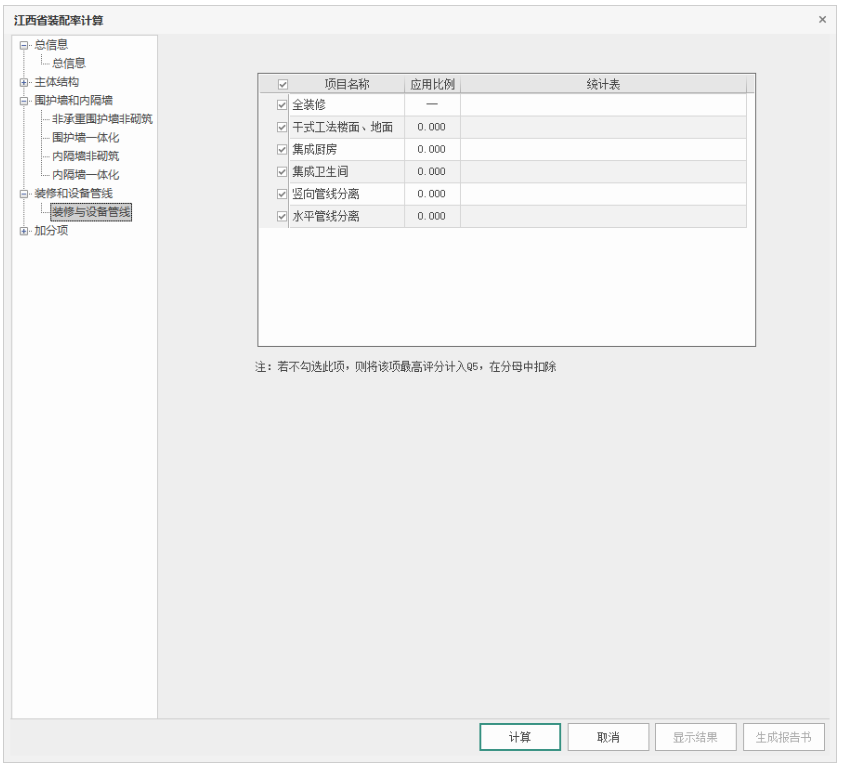Click the 全装修 dash ratio cell

[x=432, y=105]
